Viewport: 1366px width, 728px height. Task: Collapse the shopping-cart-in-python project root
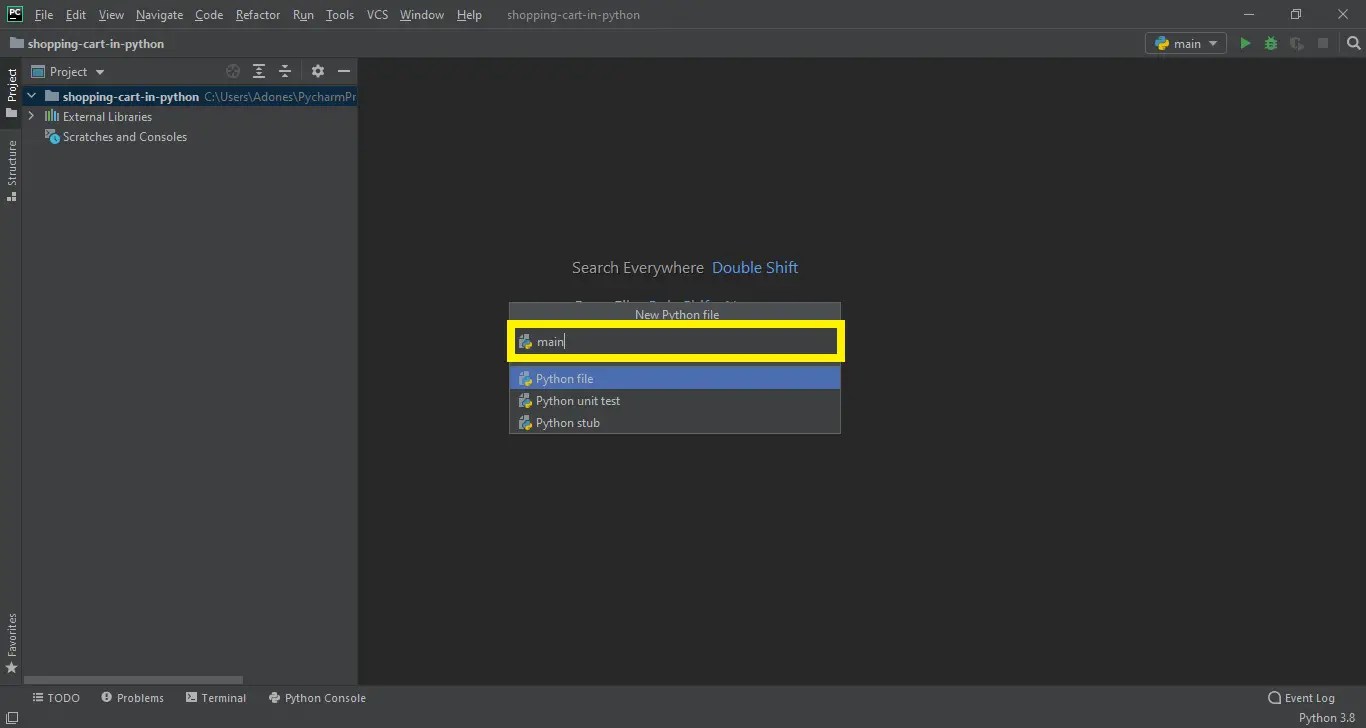[x=31, y=96]
